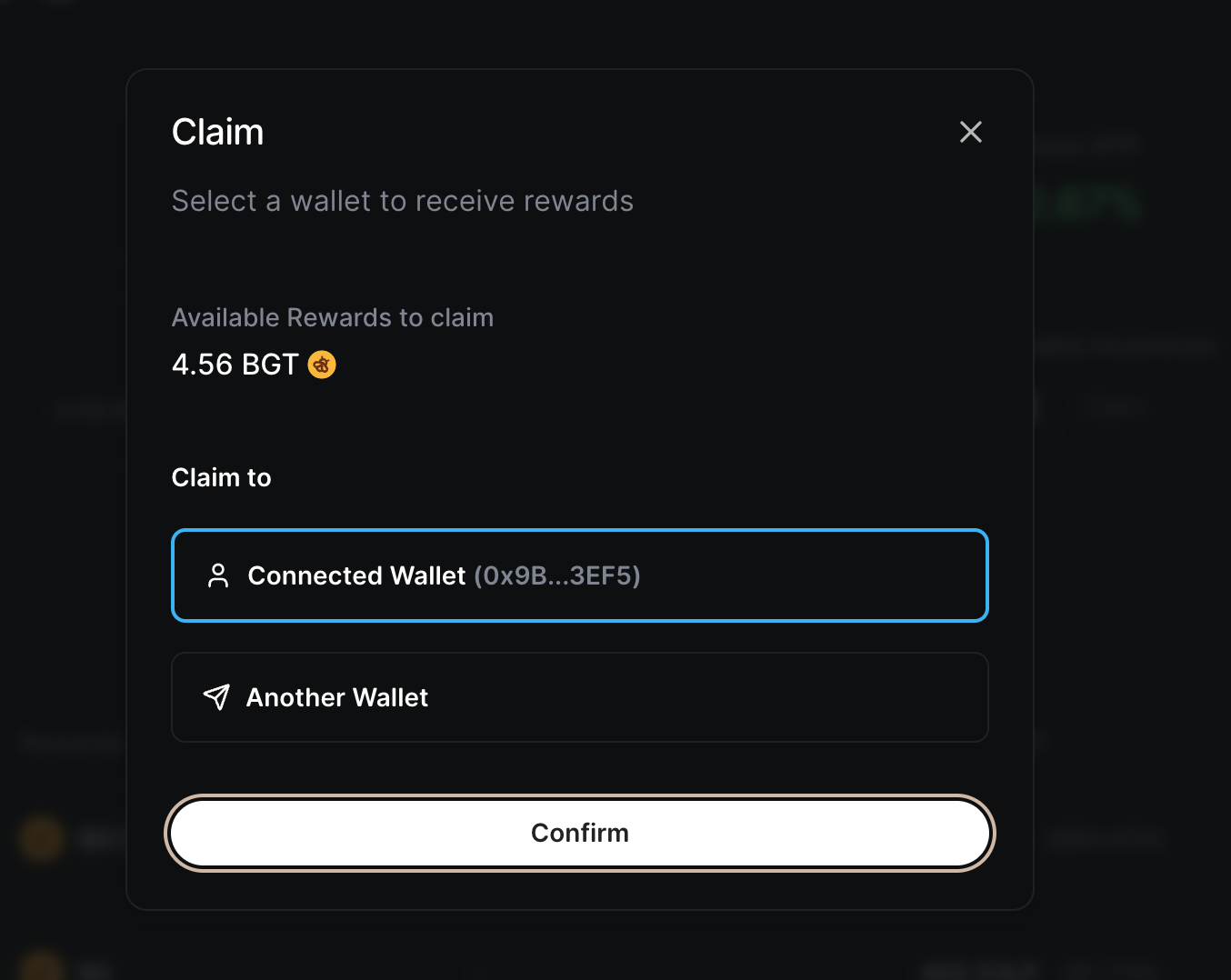Close the Claim dialog with the X

[971, 132]
